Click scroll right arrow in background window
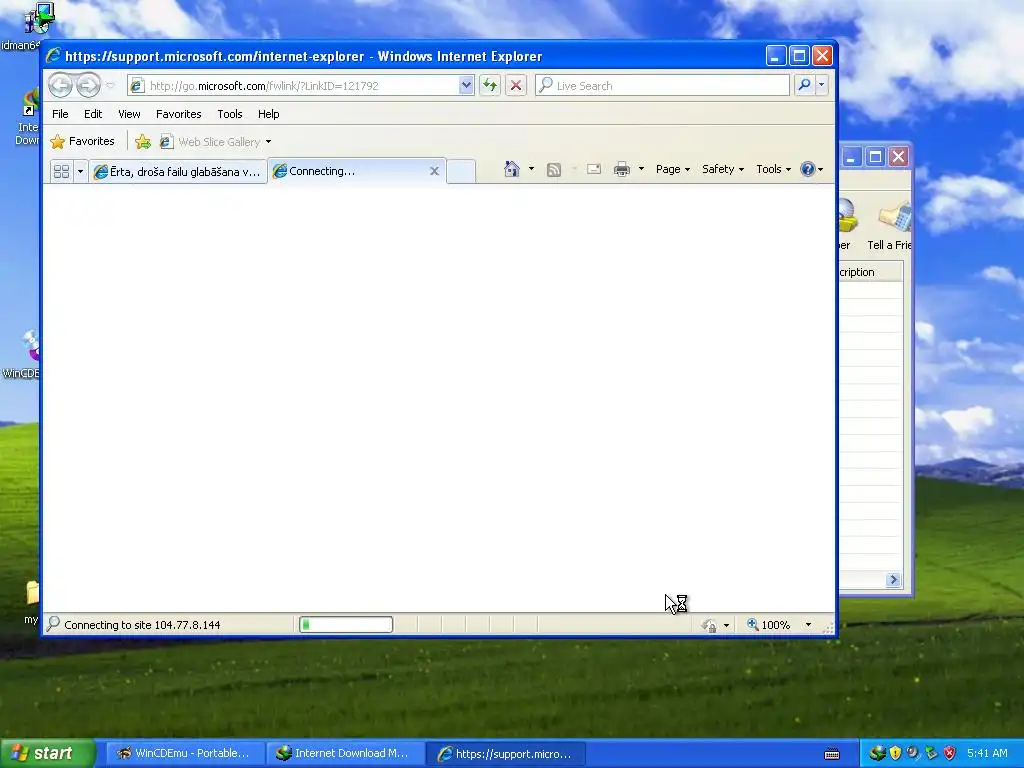This screenshot has width=1024, height=768. [893, 579]
